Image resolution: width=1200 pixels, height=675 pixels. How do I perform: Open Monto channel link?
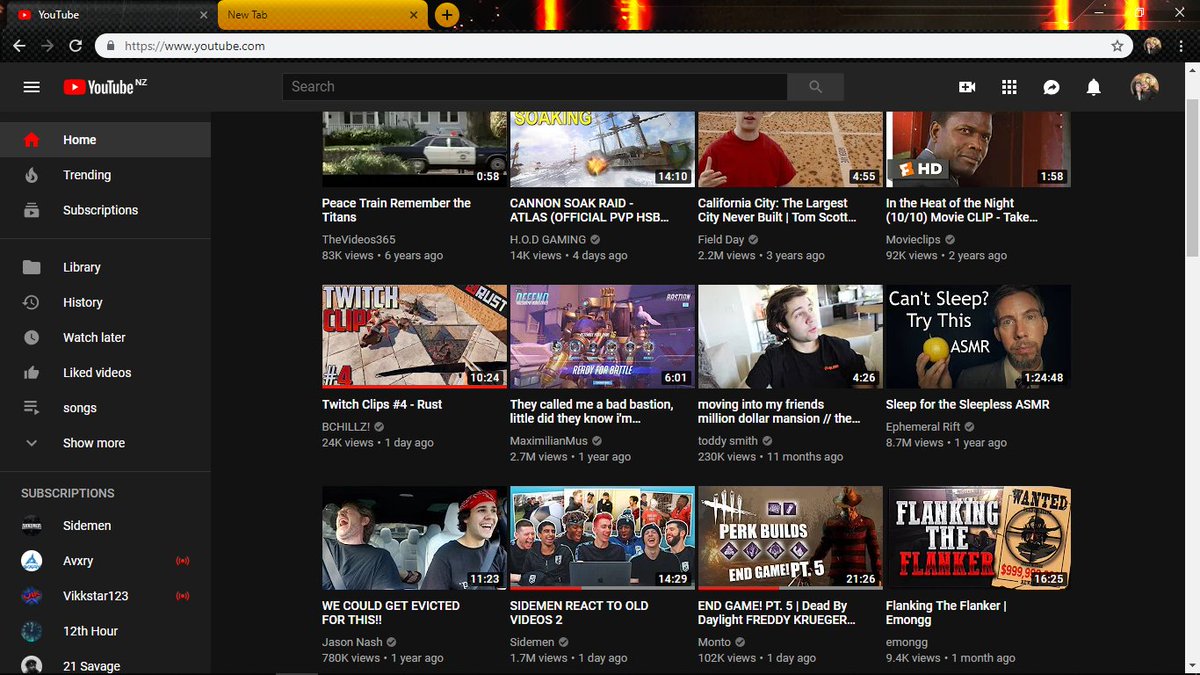coord(714,642)
